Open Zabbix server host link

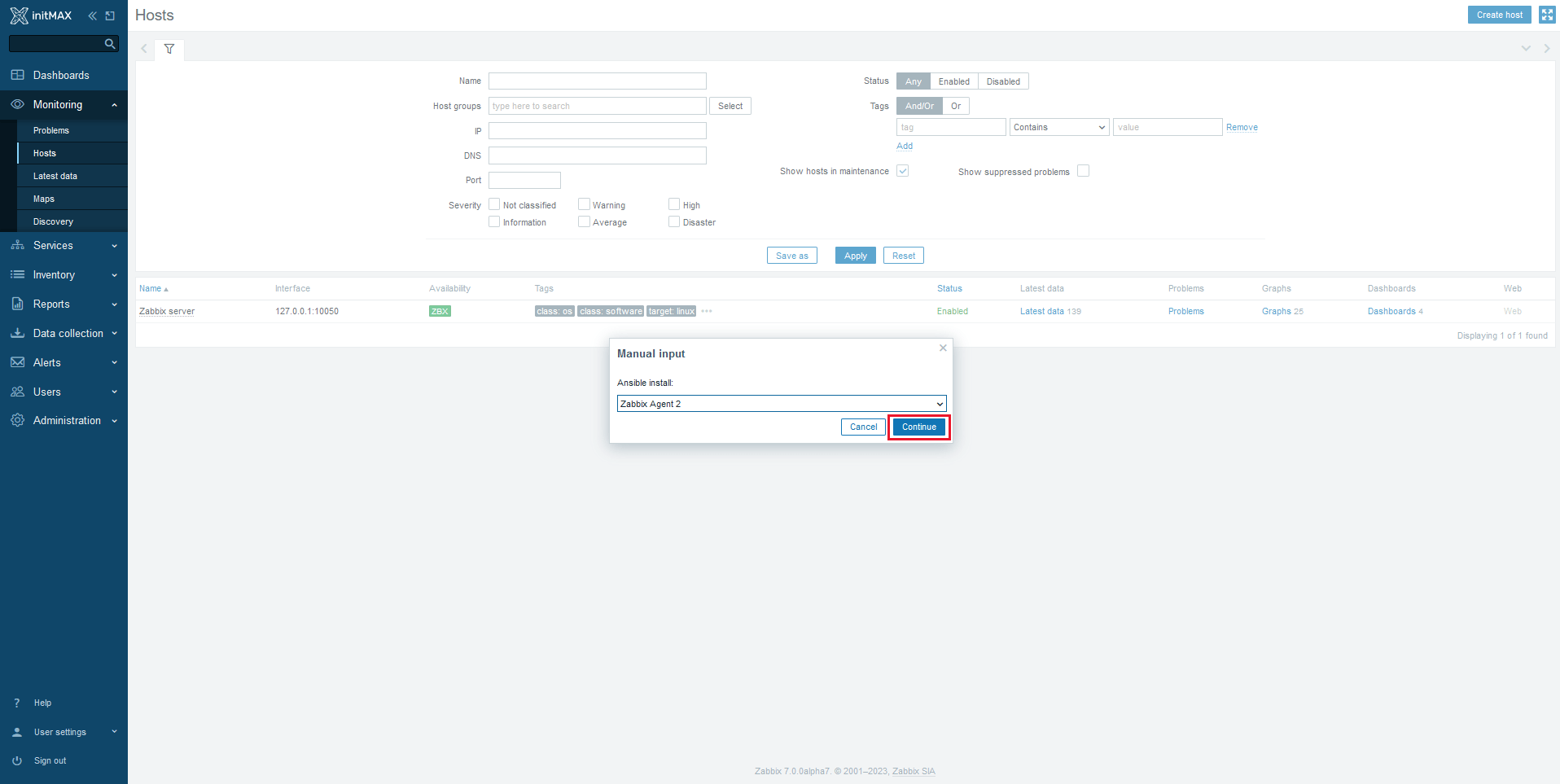pyautogui.click(x=167, y=311)
